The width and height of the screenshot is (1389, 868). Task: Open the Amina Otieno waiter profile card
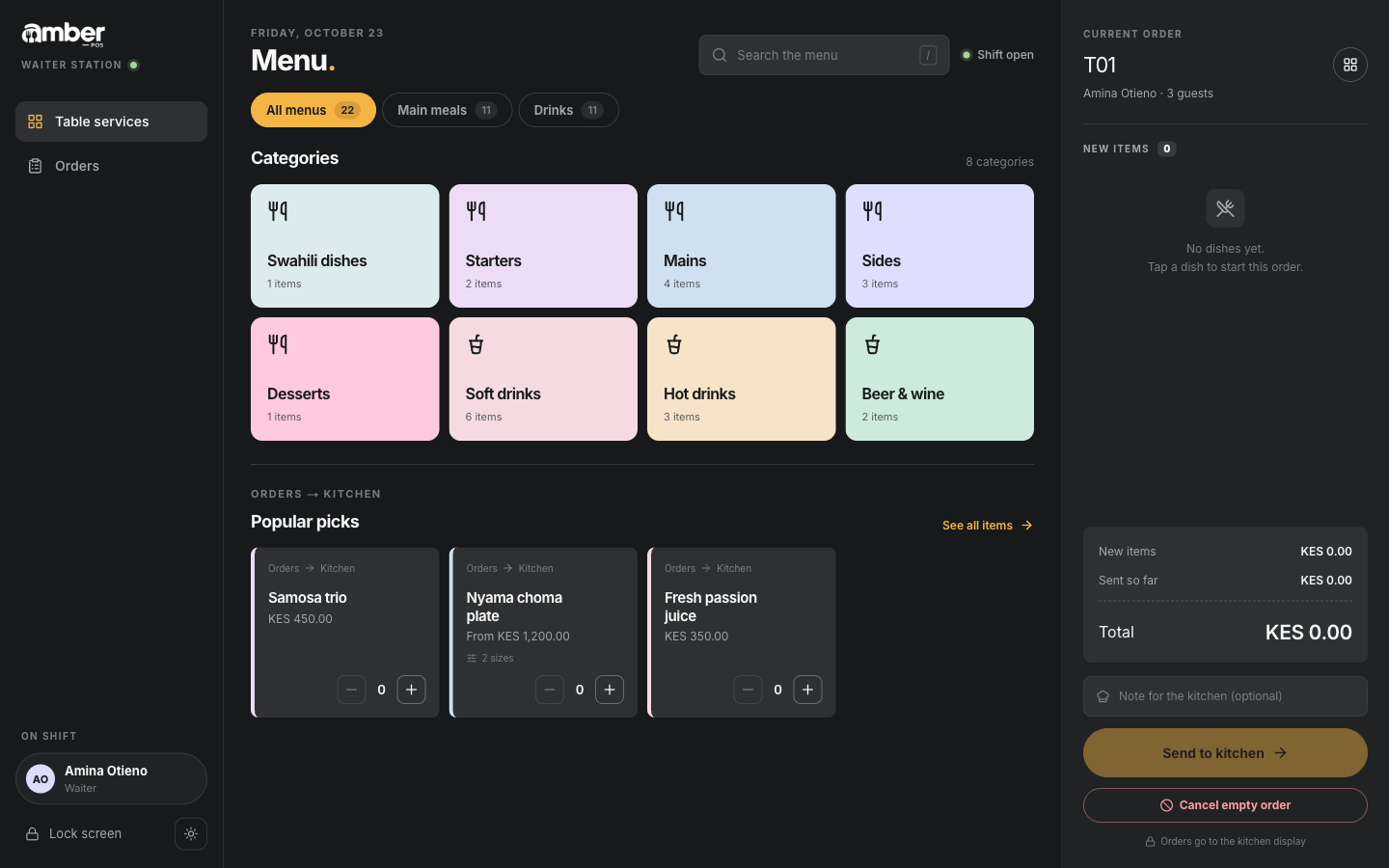pos(111,779)
